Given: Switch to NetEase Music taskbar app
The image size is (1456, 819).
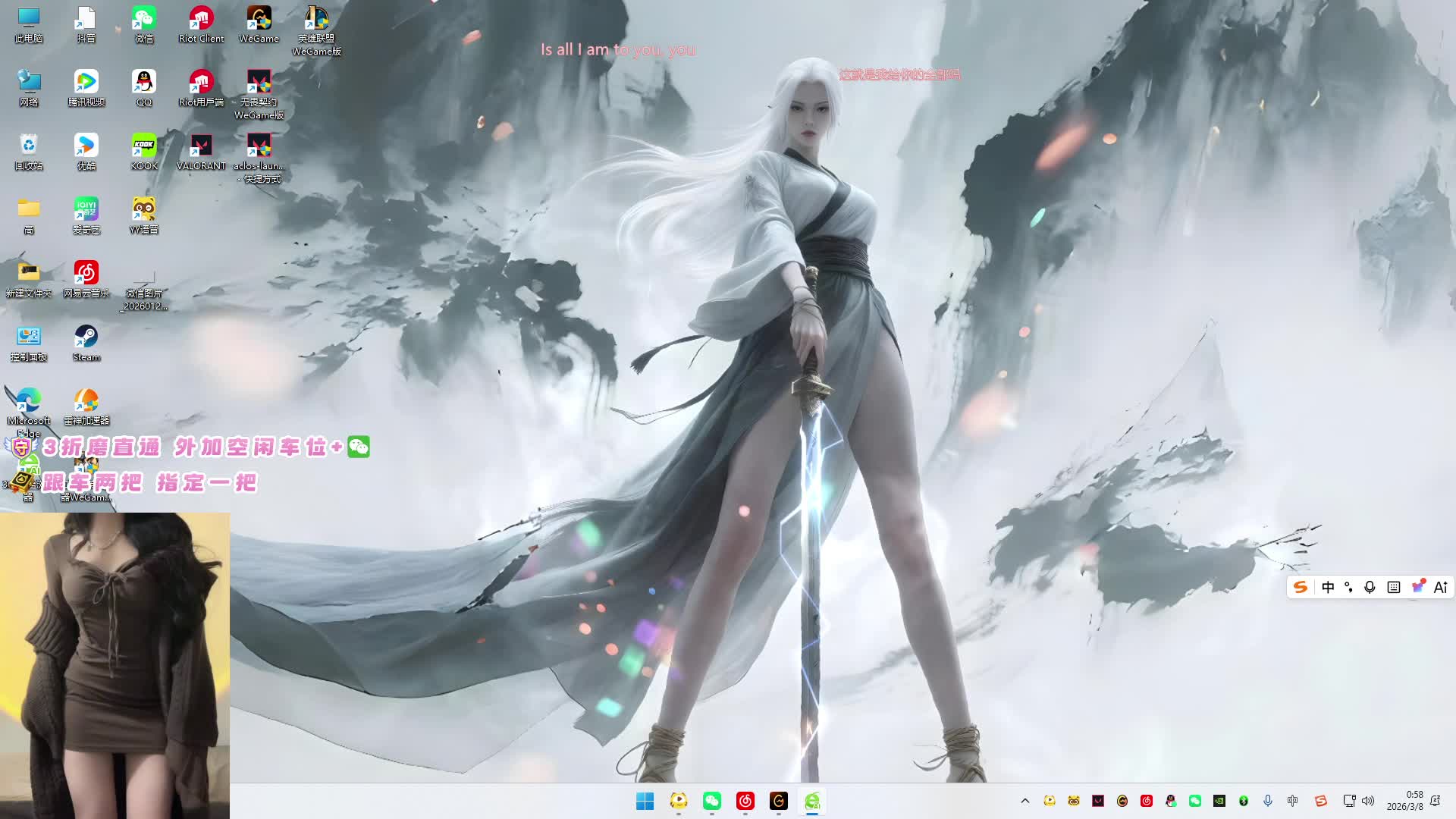Looking at the screenshot, I should click(745, 801).
